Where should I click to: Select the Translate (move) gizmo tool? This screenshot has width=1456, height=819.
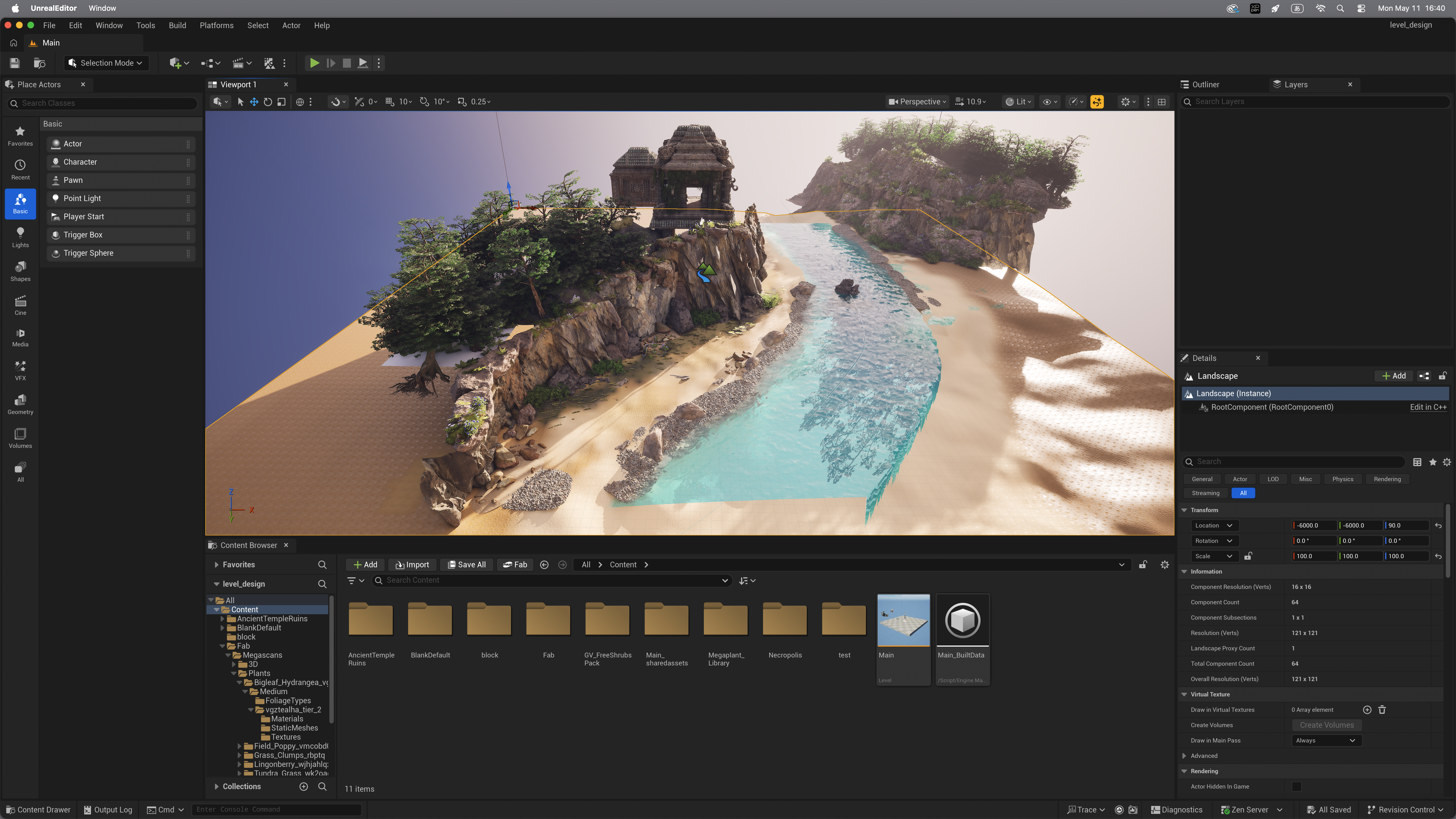pyautogui.click(x=254, y=102)
